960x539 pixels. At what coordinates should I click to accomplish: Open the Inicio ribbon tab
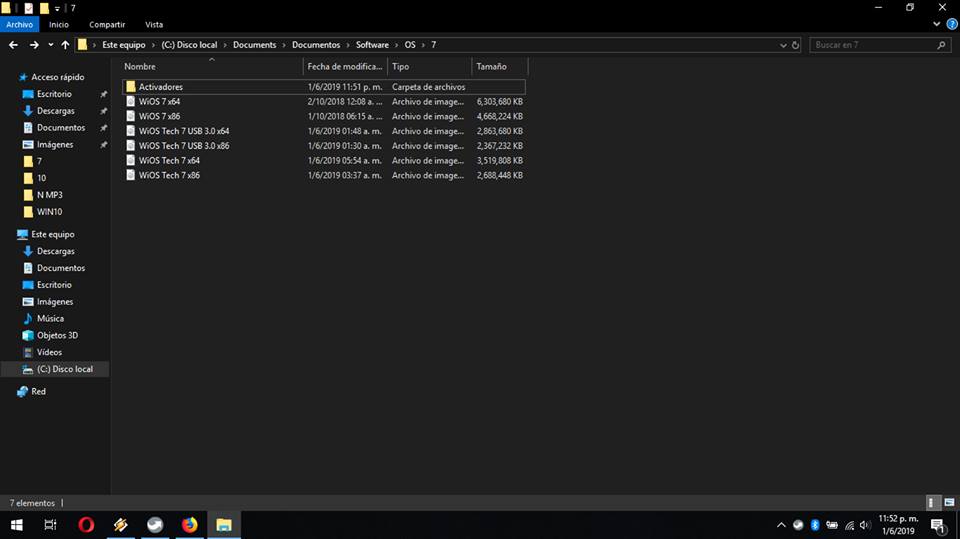[x=59, y=24]
